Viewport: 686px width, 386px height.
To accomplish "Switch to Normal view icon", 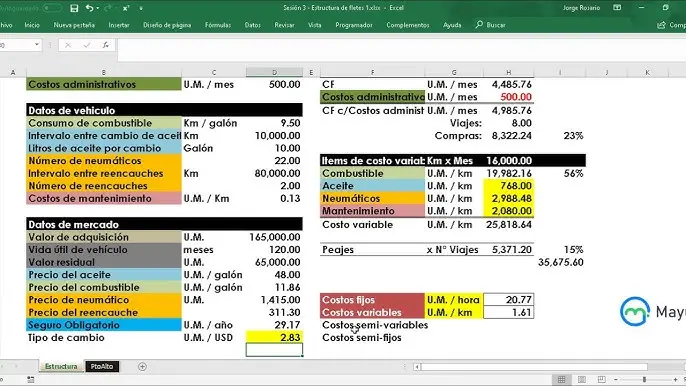I will [561, 379].
